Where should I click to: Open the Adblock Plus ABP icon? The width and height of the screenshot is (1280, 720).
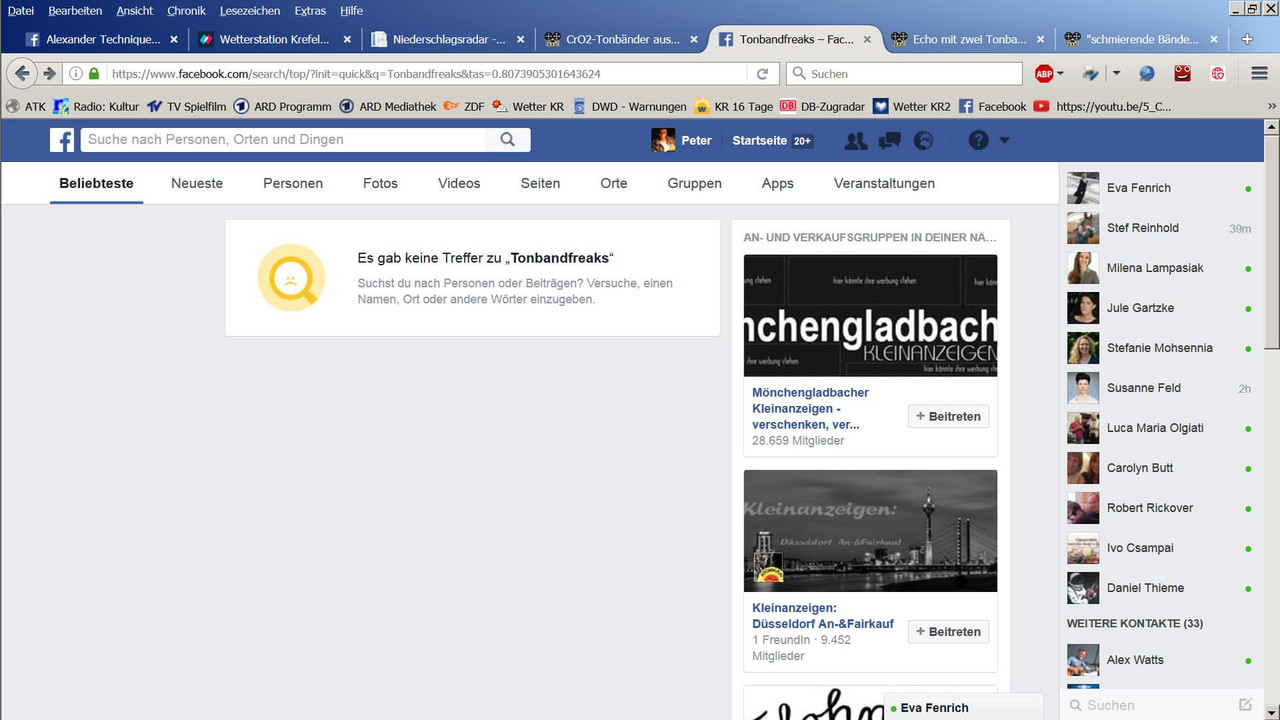(x=1044, y=73)
